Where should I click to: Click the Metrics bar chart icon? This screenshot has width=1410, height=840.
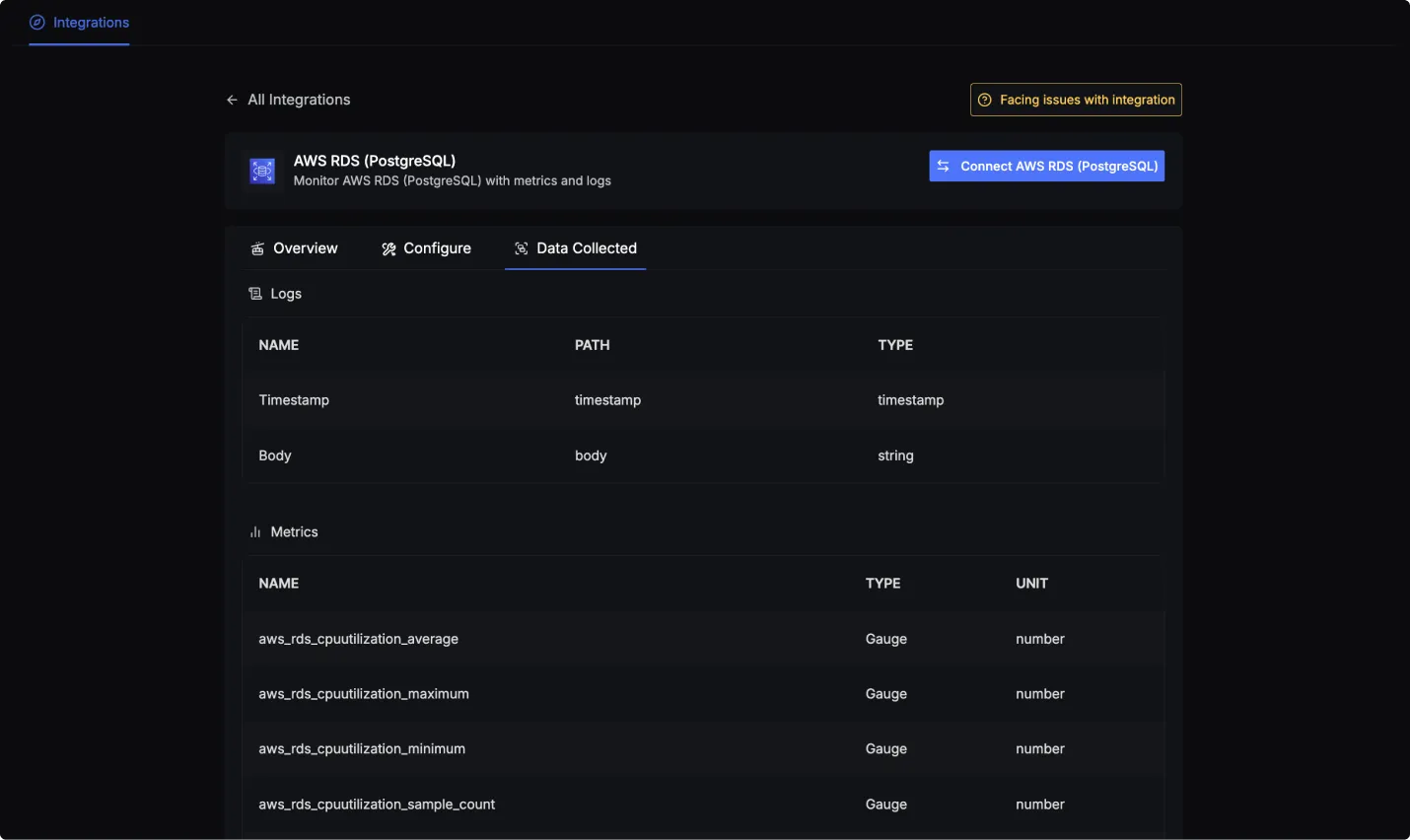pos(255,532)
